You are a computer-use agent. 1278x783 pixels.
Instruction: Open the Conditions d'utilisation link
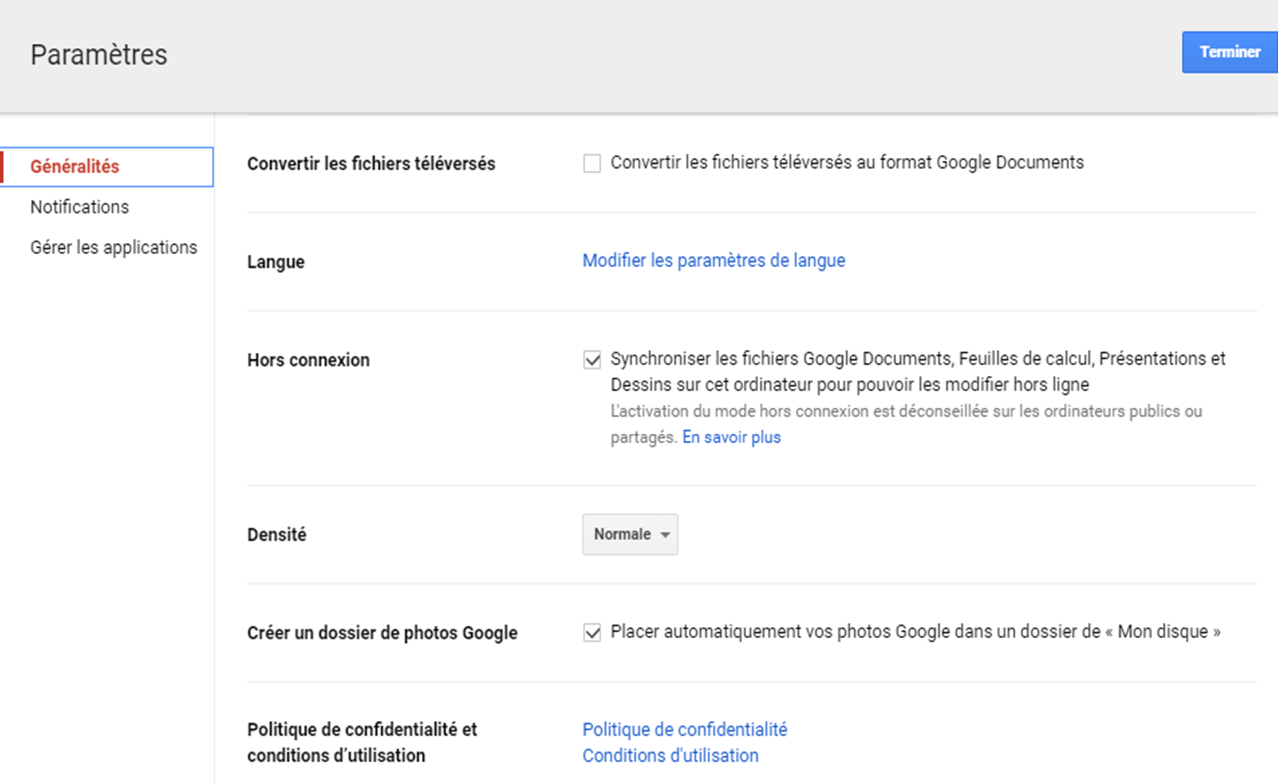coord(670,756)
